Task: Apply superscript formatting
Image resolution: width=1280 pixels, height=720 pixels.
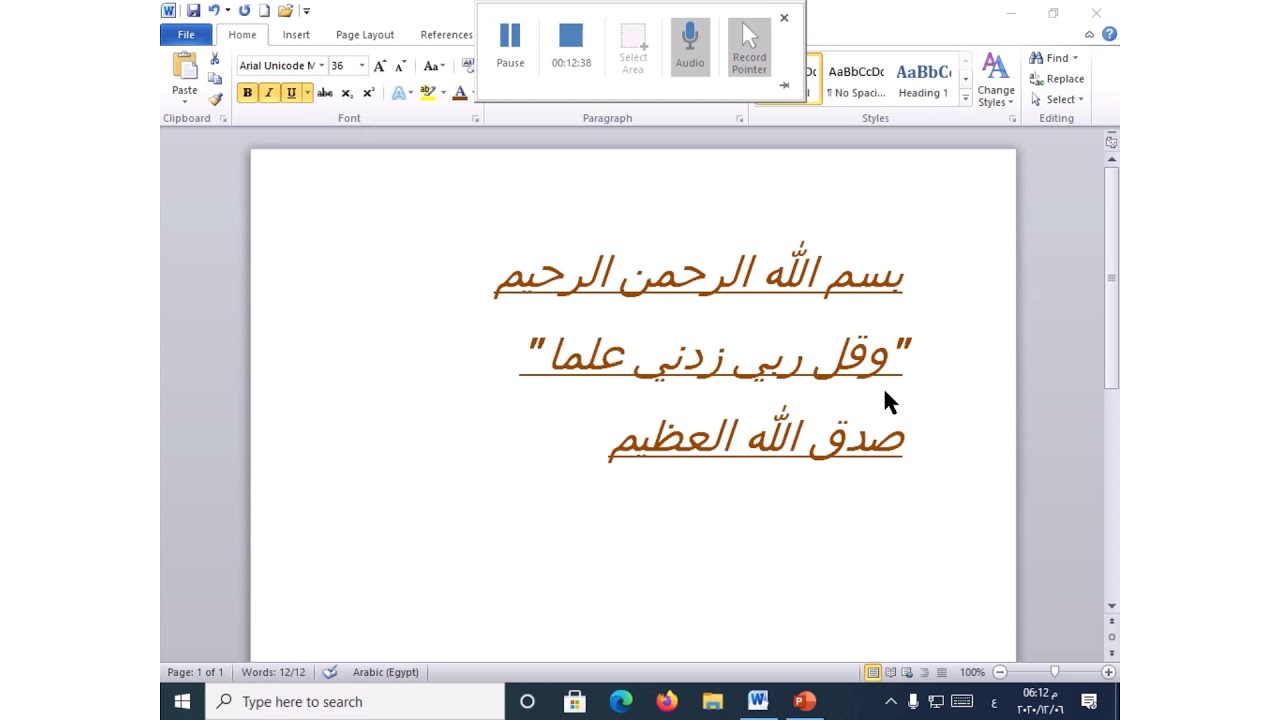Action: point(368,93)
